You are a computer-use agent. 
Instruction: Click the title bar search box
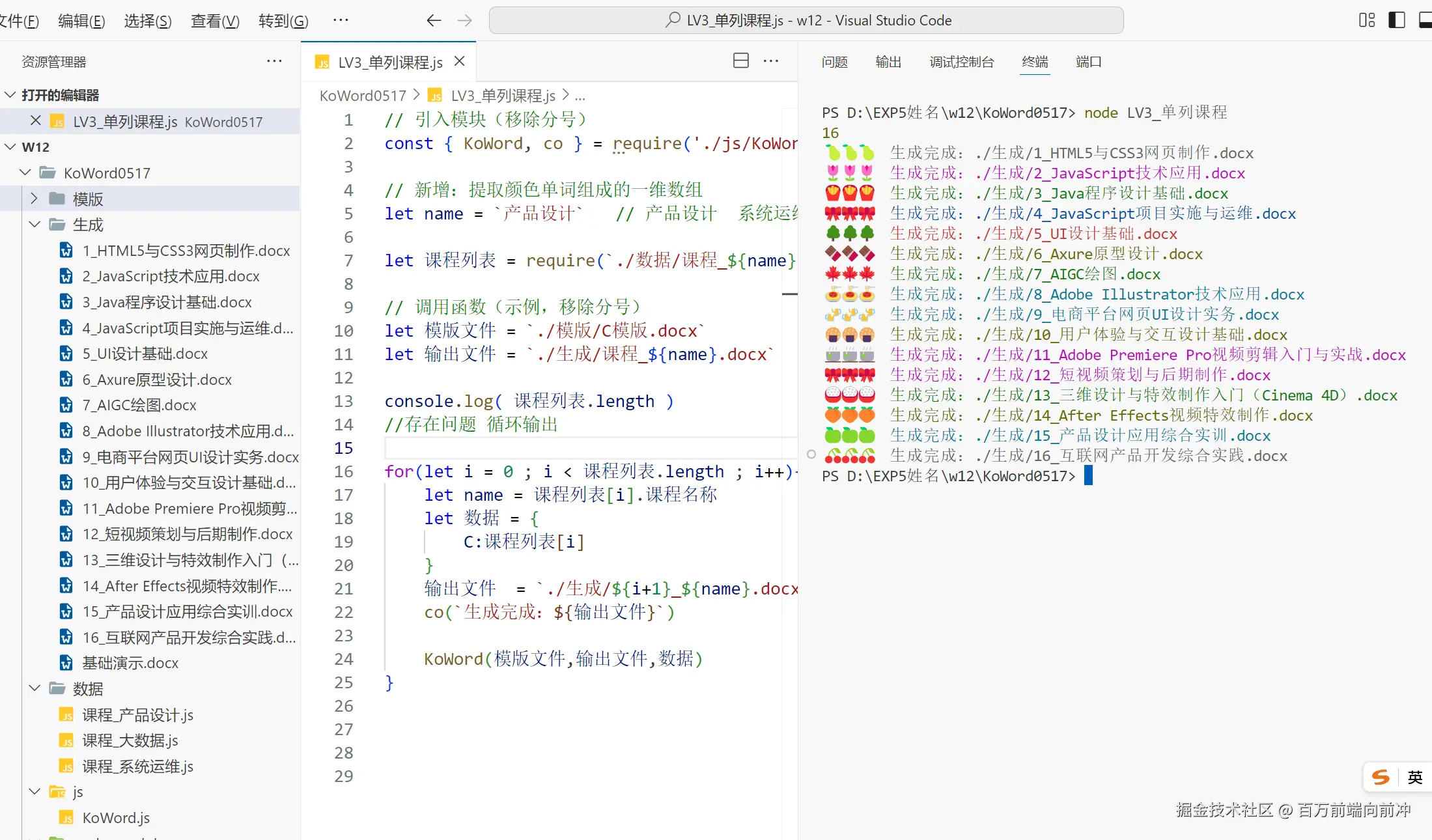pos(806,20)
